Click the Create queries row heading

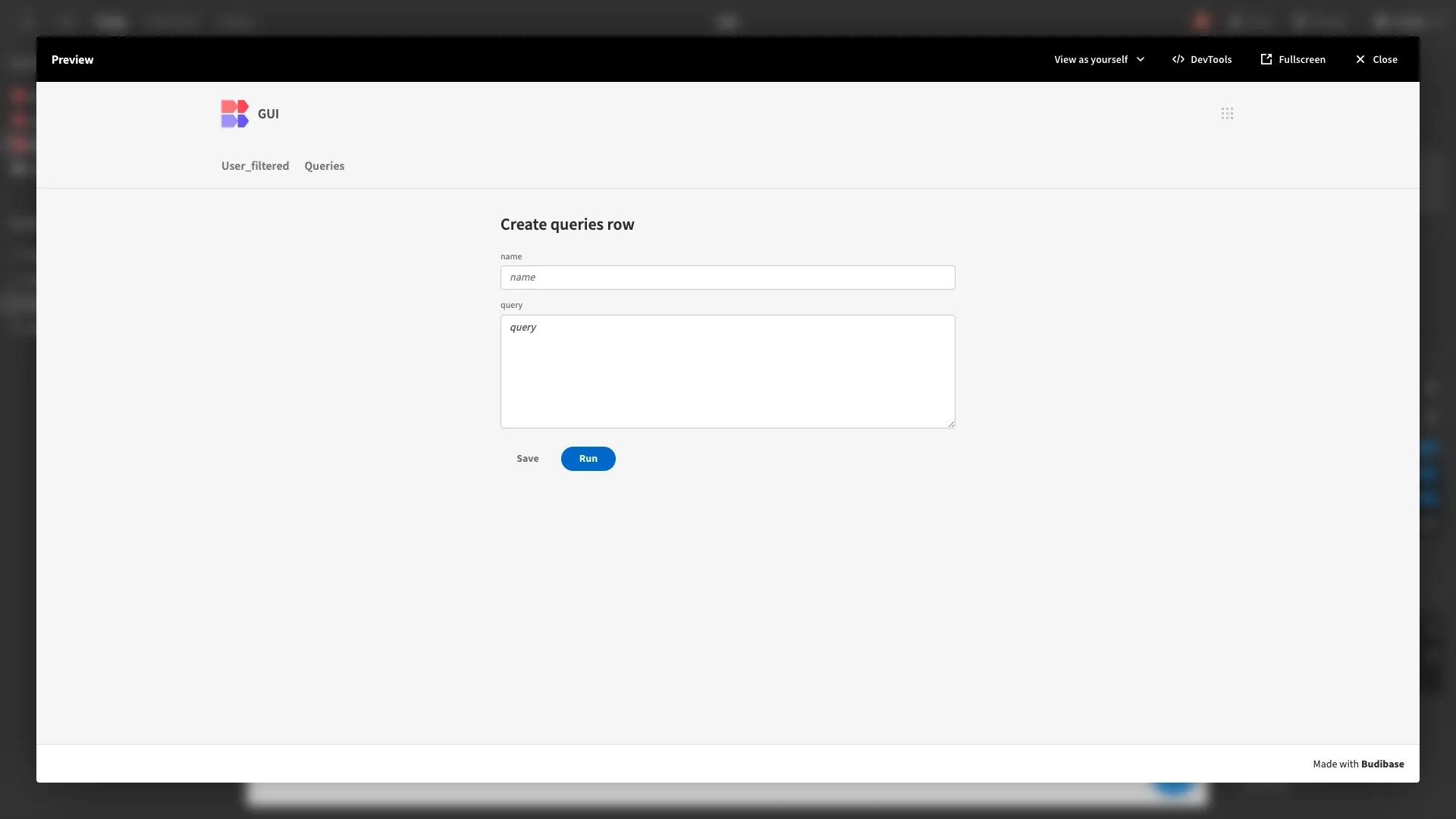coord(567,224)
